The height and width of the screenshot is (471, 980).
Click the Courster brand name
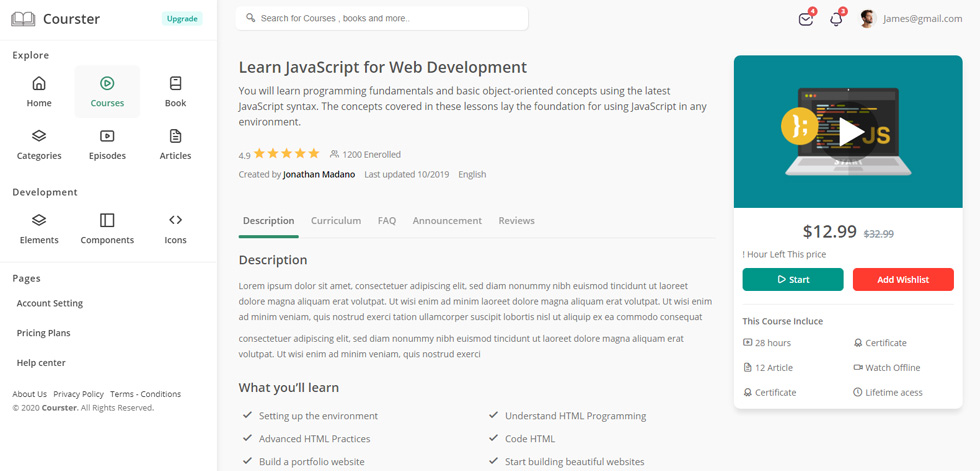(71, 19)
